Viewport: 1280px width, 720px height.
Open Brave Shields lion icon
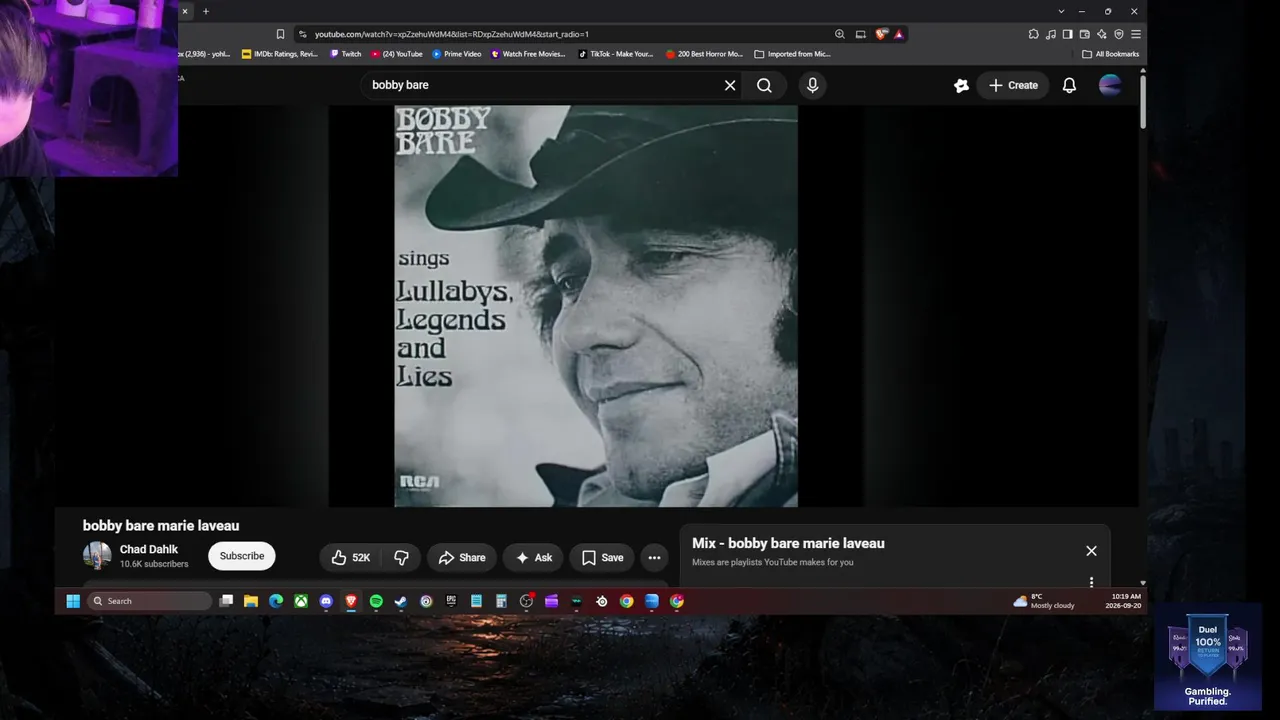[x=881, y=34]
